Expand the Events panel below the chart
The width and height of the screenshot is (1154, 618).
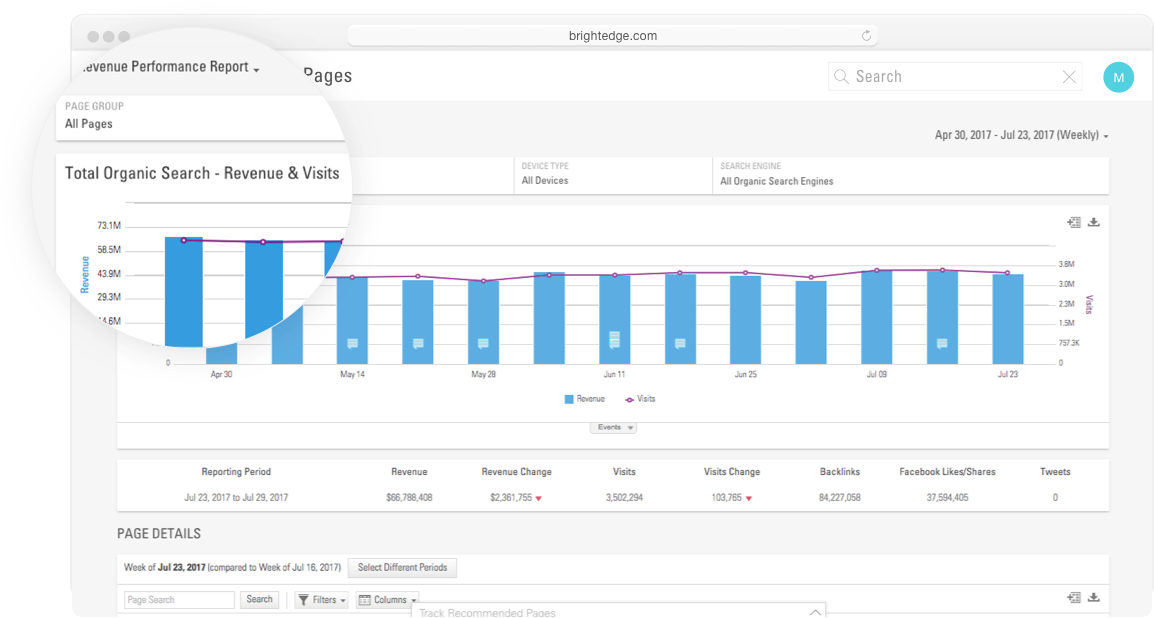click(613, 427)
